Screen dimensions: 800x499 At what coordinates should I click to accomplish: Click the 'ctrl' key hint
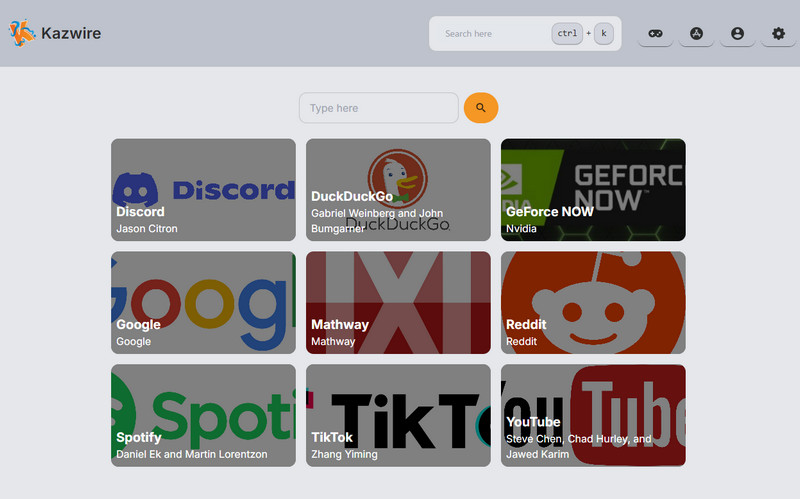(567, 34)
